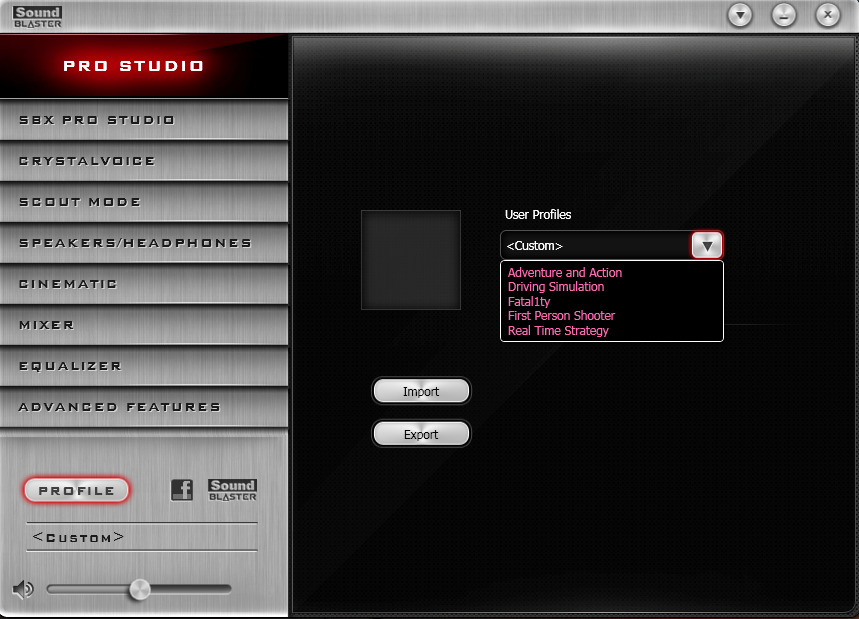This screenshot has height=619, width=859.
Task: Choose Real Time Strategy profile
Action: point(558,331)
